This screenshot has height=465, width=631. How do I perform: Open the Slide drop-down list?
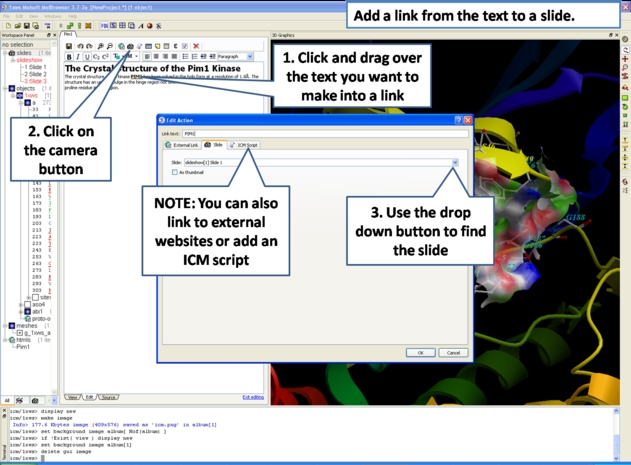pyautogui.click(x=455, y=162)
